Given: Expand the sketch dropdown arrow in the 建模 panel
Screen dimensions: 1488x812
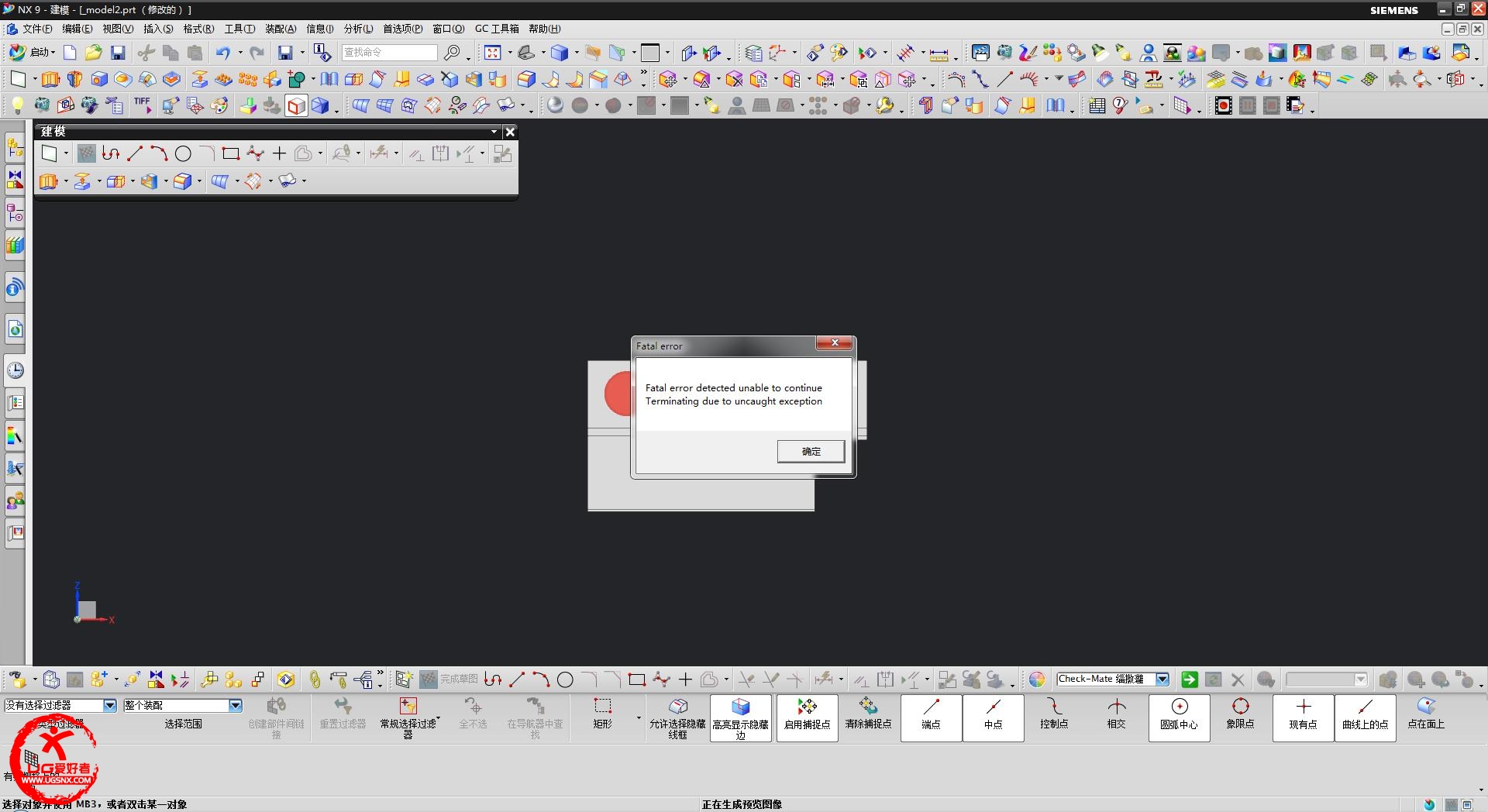Looking at the screenshot, I should pos(66,153).
